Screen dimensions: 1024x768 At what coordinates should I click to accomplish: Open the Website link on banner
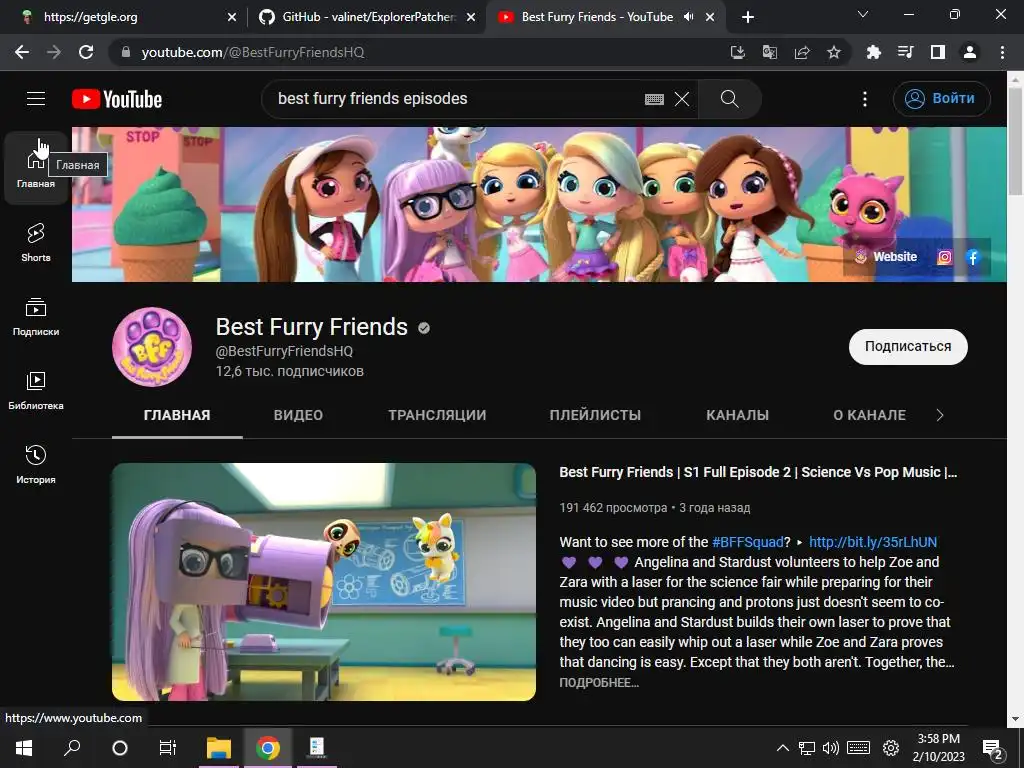(886, 257)
